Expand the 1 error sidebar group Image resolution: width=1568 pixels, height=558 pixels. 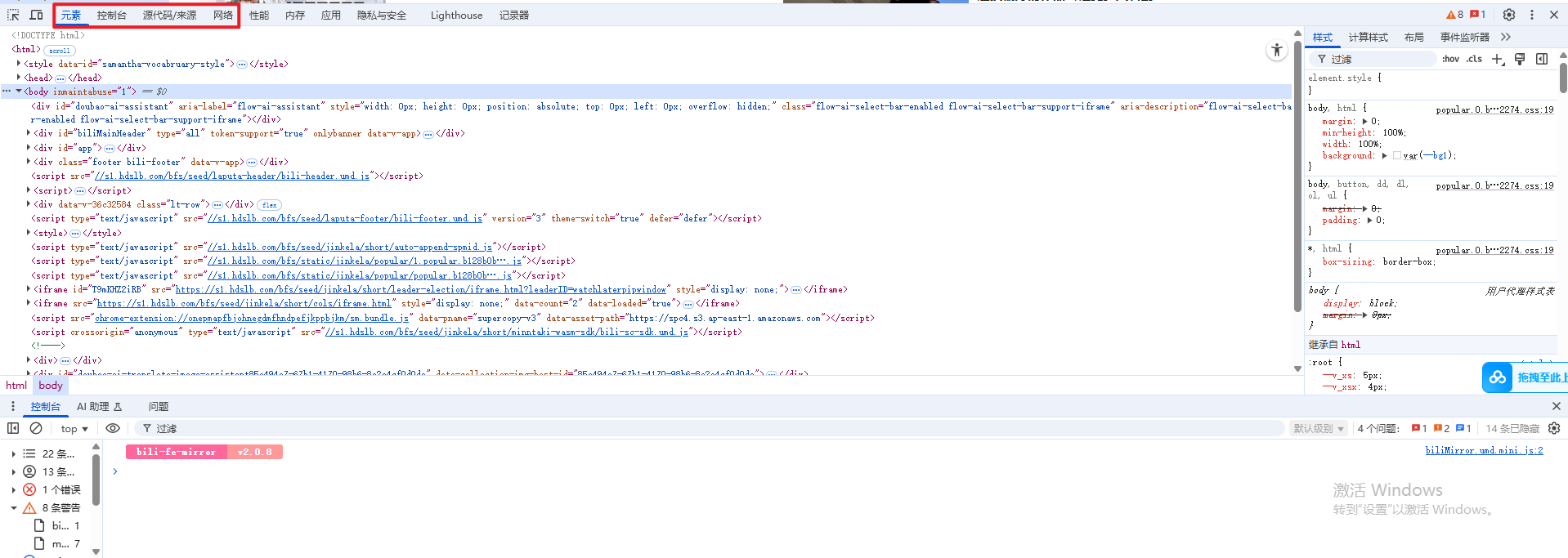(x=13, y=489)
